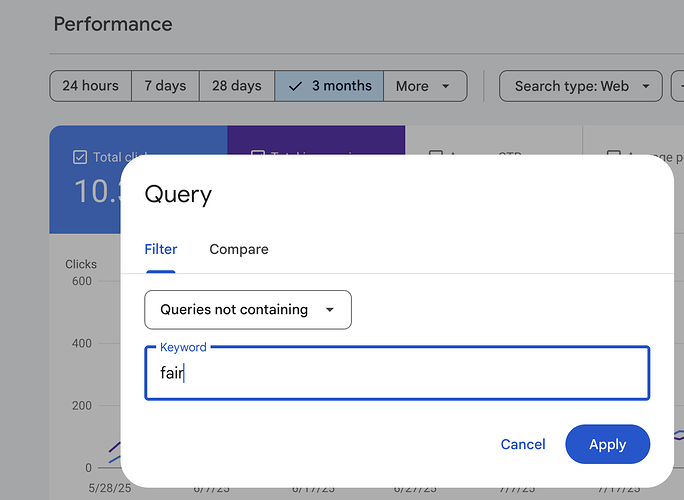Select the 24 hours date range
684x500 pixels.
point(90,86)
